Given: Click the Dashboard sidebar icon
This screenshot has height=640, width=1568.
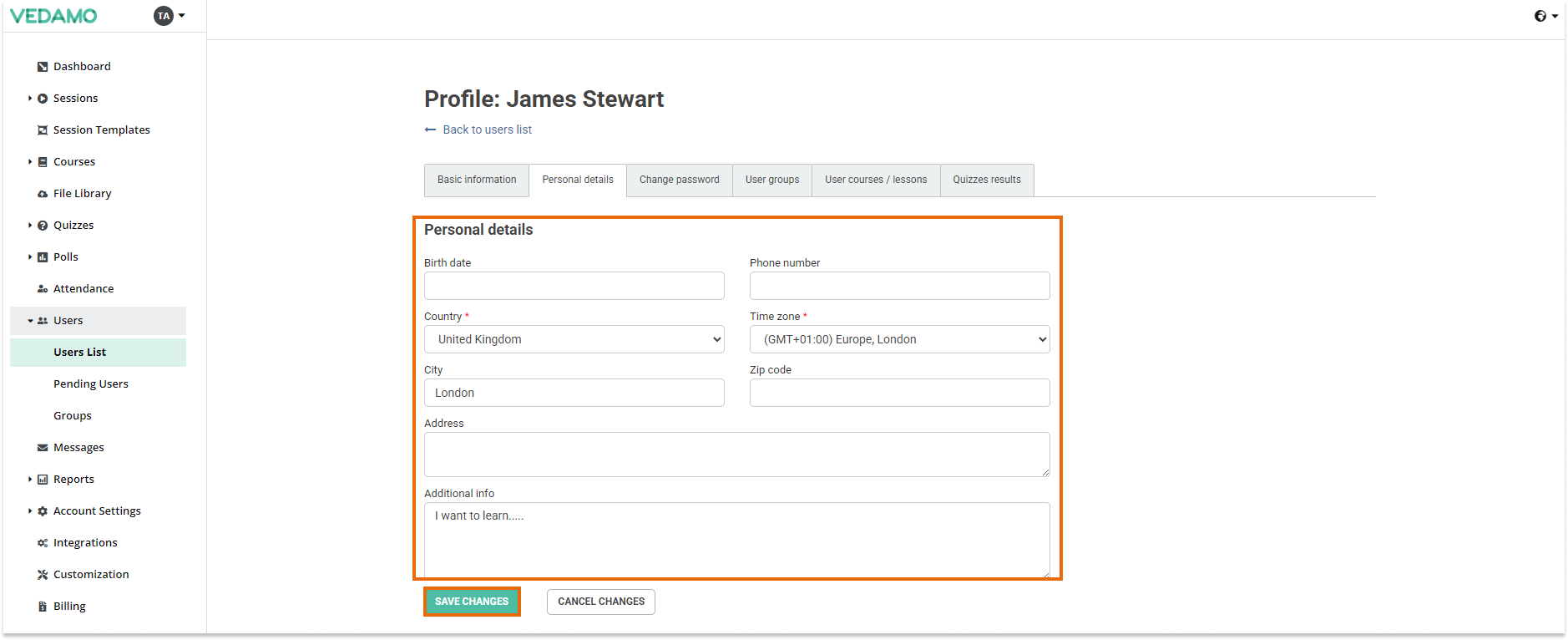Looking at the screenshot, I should coord(43,67).
